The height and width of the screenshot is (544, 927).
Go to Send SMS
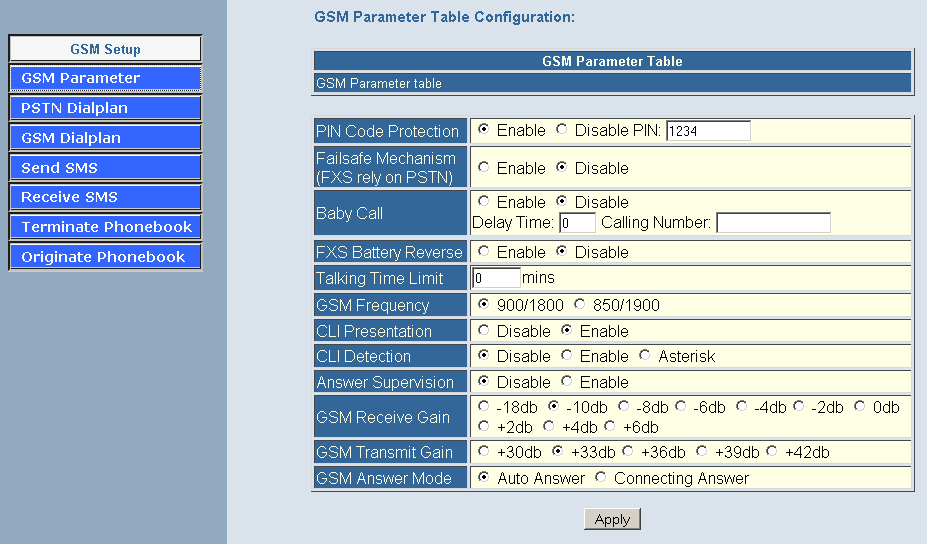(105, 168)
